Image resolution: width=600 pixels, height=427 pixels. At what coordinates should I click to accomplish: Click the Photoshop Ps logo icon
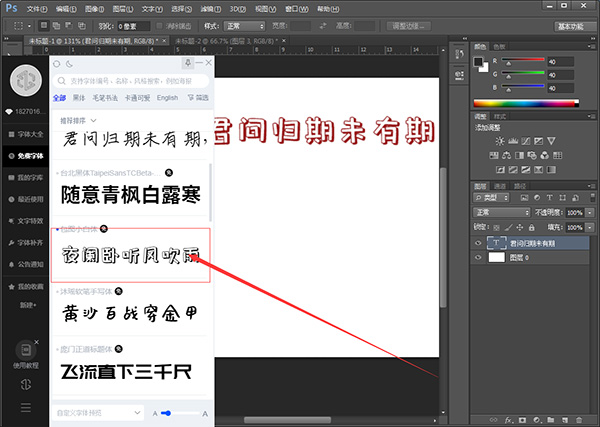10,8
